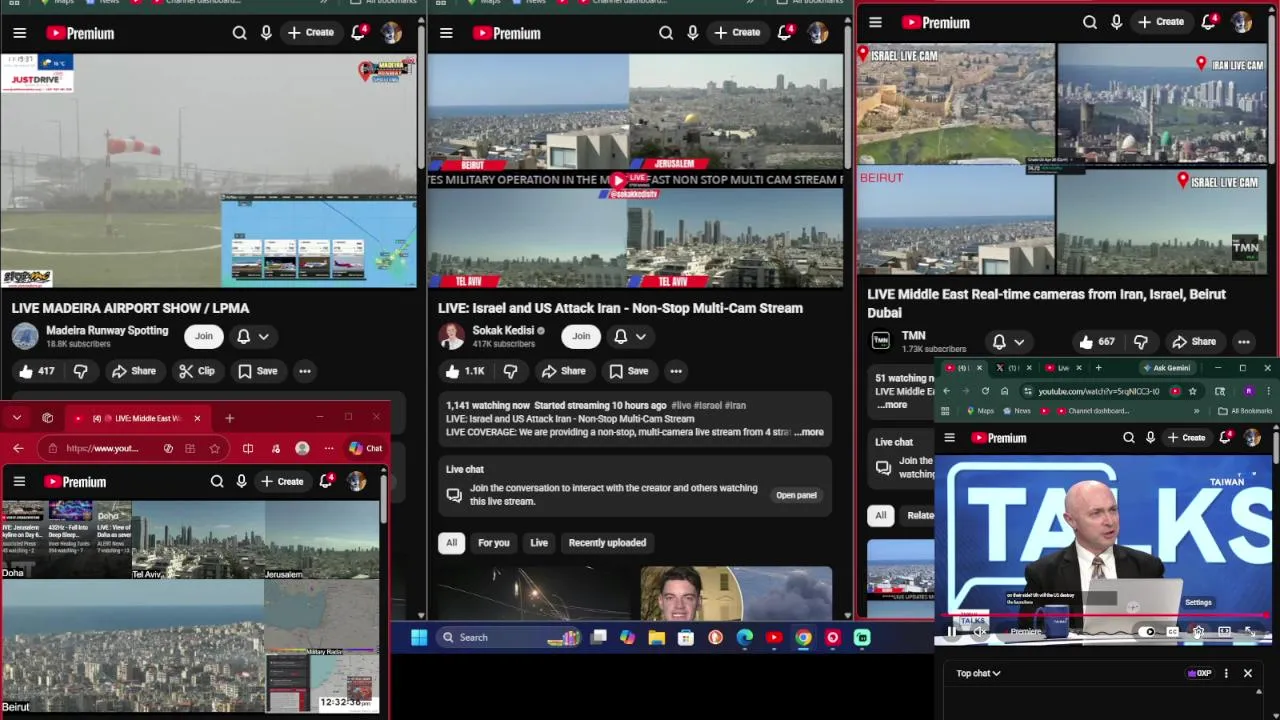Select the Recently uploaded filter chip

point(607,542)
